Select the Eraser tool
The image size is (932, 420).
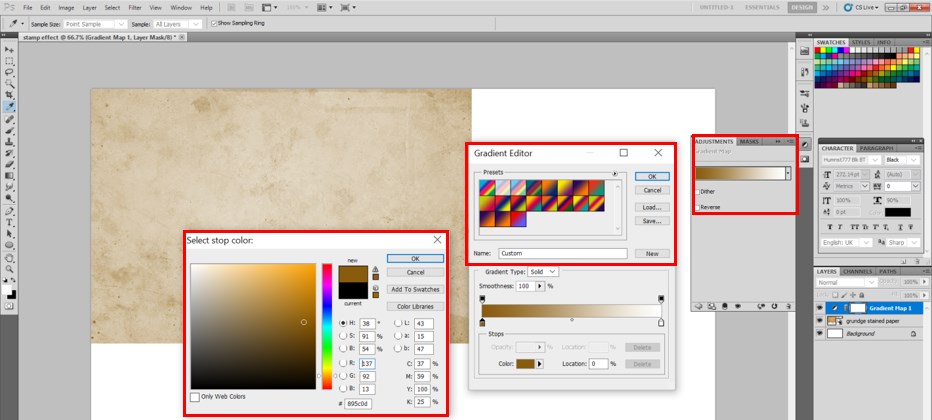[x=9, y=165]
